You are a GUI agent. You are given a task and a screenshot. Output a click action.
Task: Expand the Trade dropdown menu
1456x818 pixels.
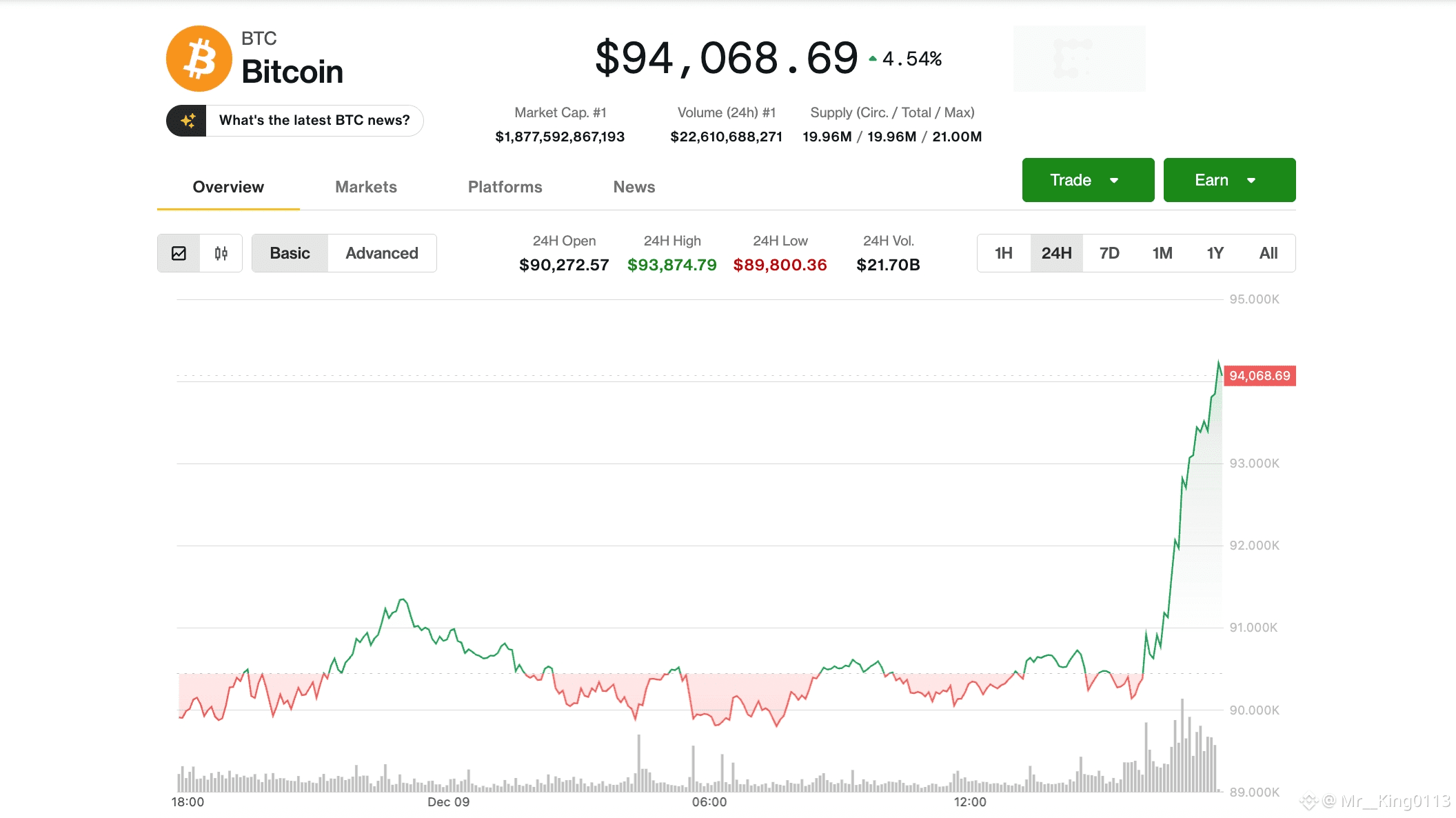1088,180
